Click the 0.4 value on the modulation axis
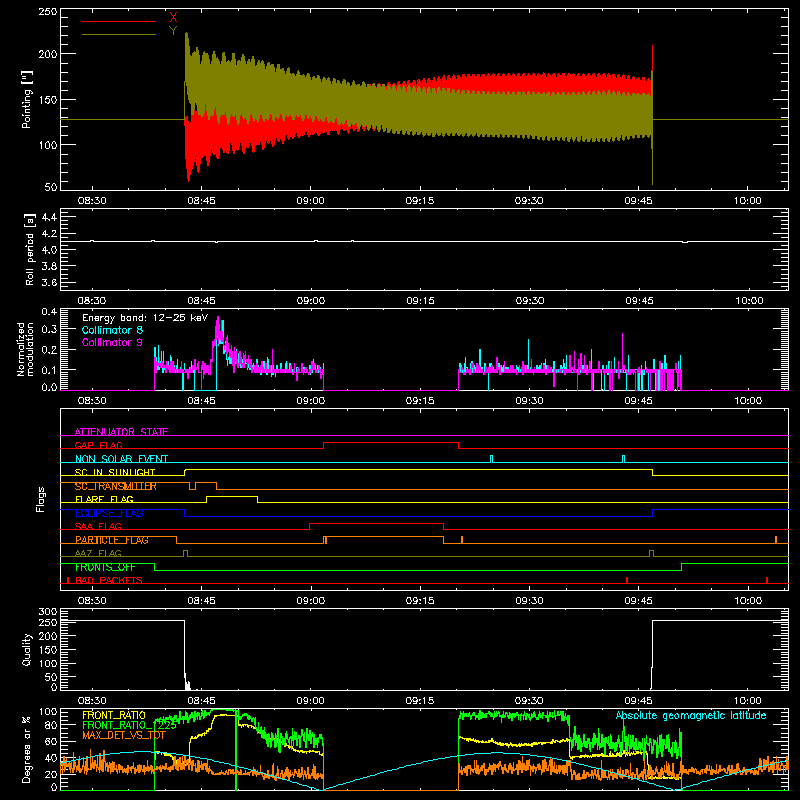 coord(49,312)
